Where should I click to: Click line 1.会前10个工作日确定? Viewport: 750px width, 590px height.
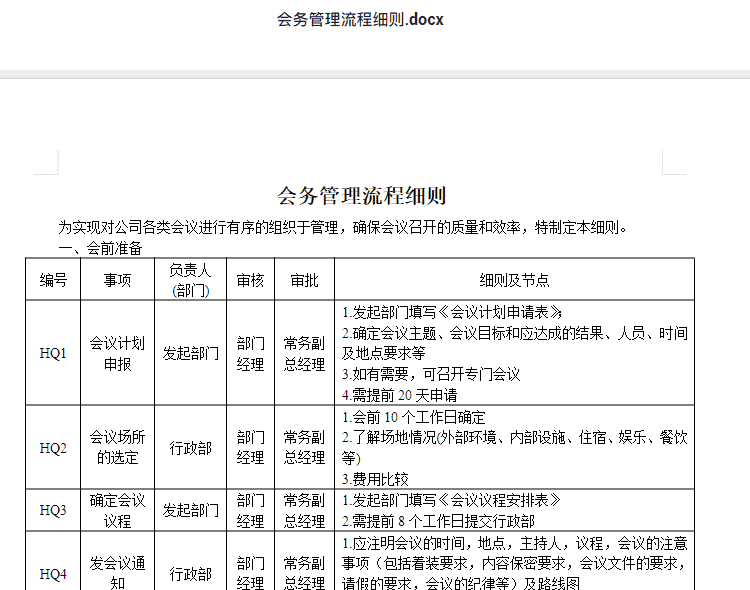pyautogui.click(x=414, y=417)
